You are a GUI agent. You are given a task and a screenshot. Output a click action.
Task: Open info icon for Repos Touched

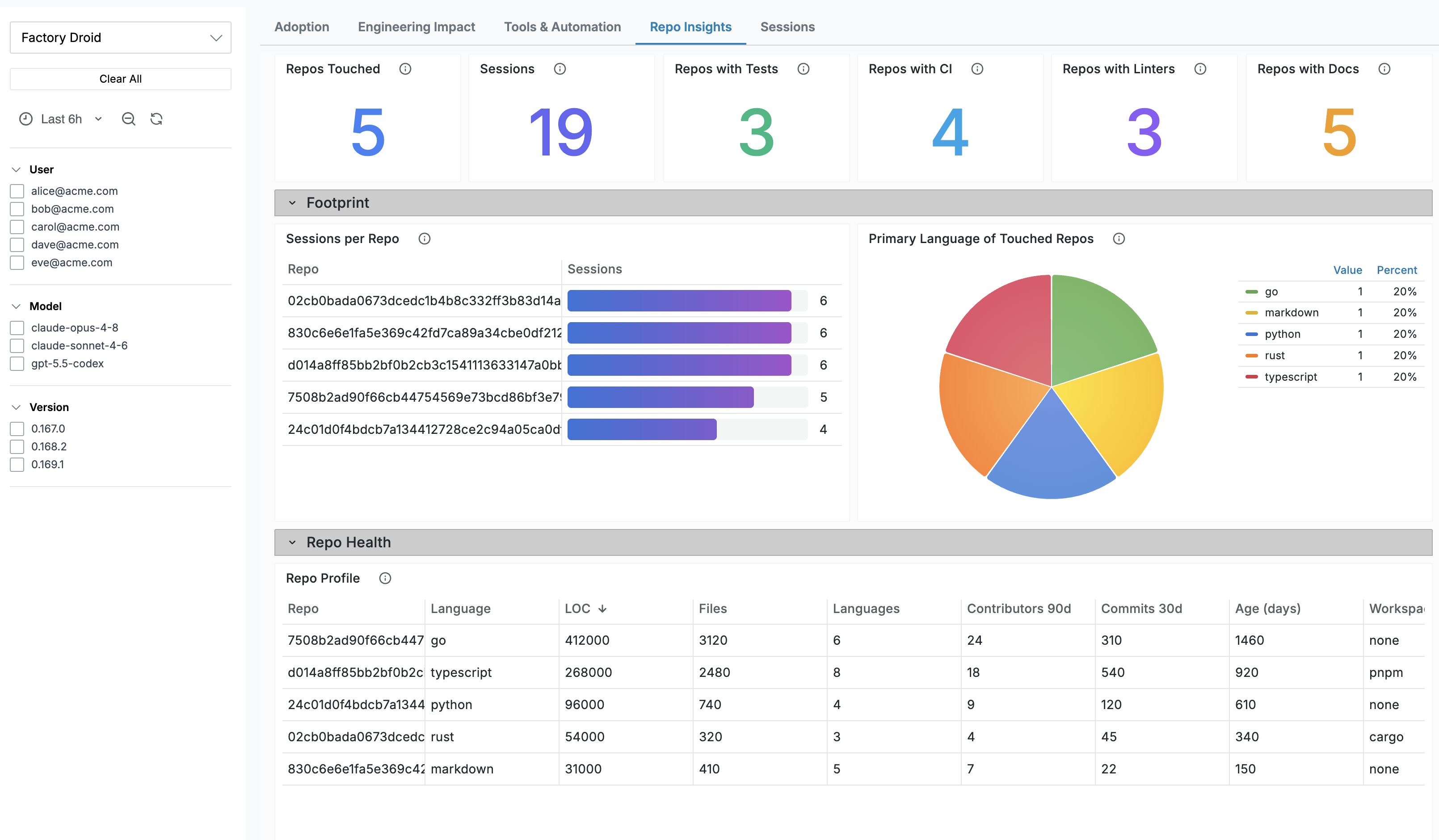(405, 69)
